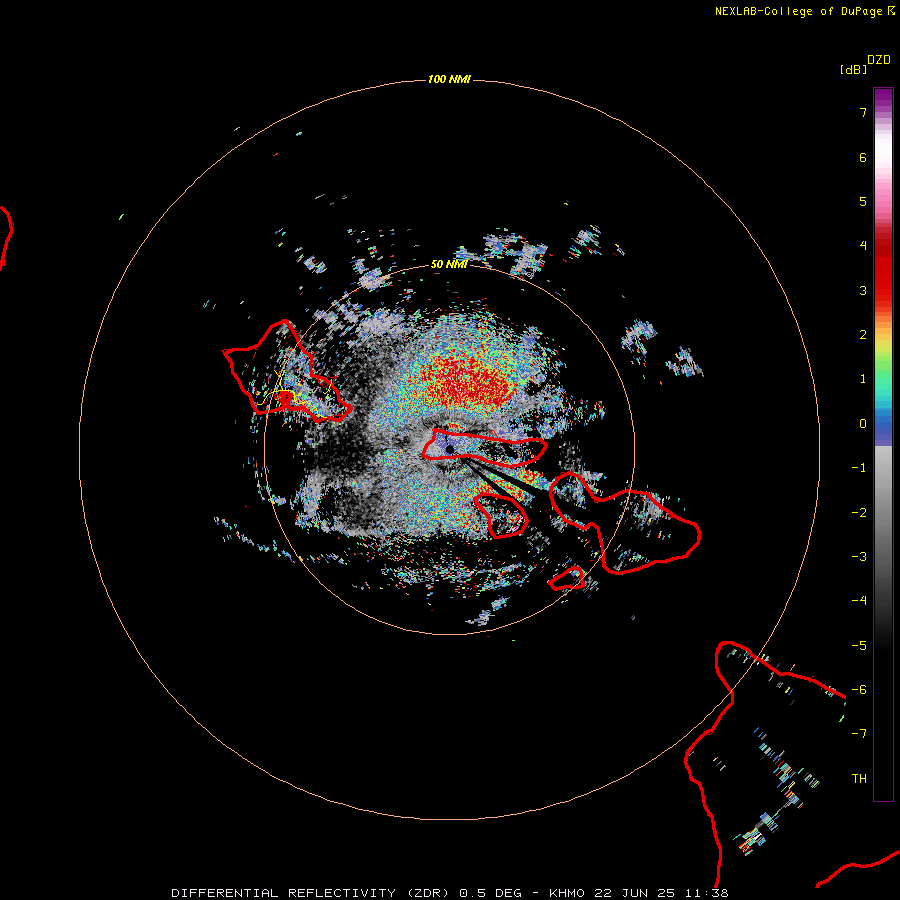Click the 100 NMI range ring label

449,79
